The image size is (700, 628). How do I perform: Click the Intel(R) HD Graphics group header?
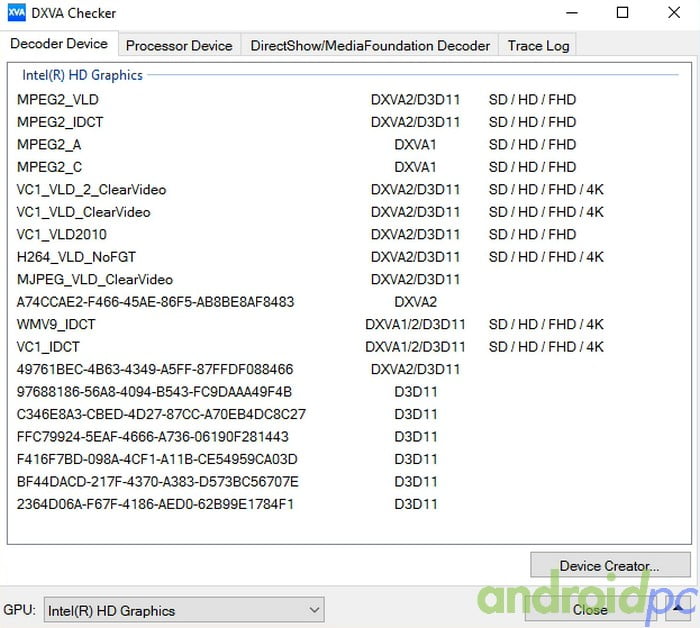coord(83,75)
